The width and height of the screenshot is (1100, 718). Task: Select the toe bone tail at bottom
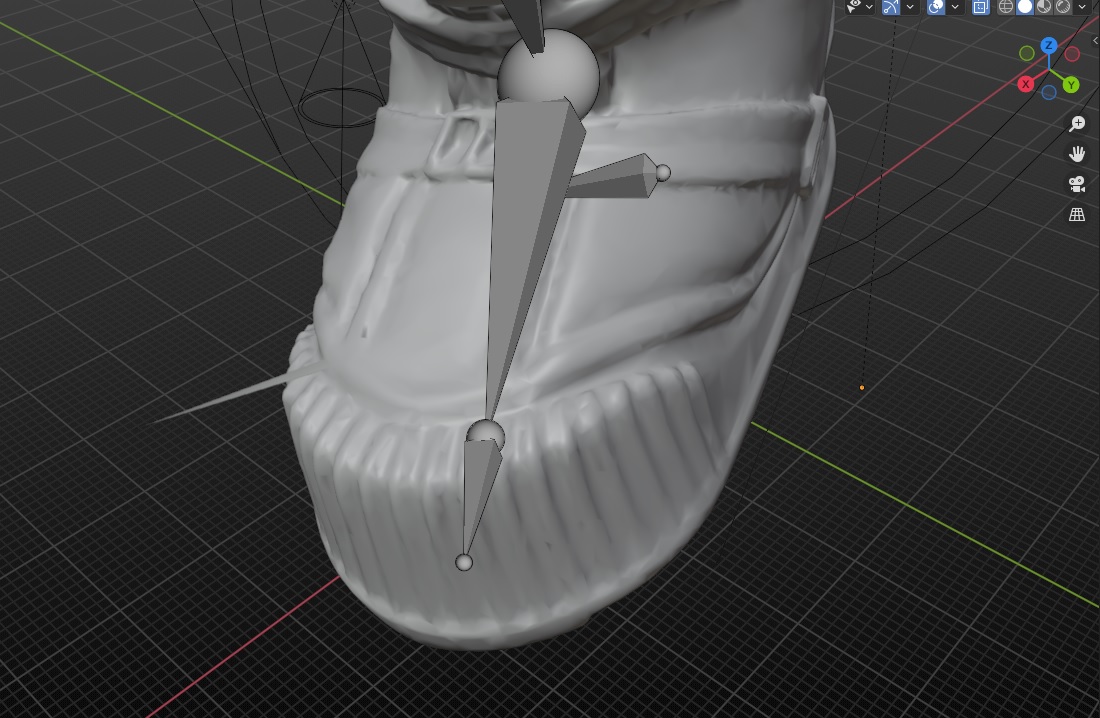pos(463,563)
